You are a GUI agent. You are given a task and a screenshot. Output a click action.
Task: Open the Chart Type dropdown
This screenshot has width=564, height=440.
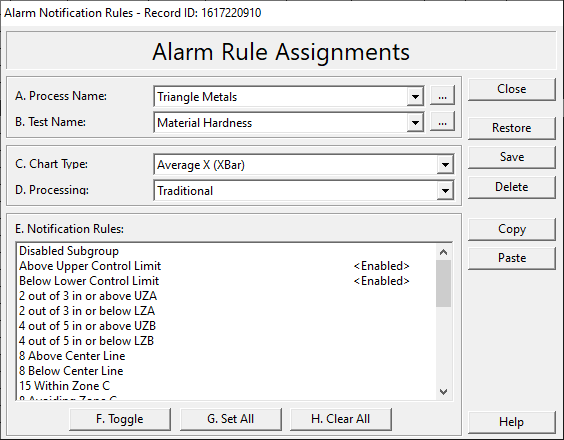[445, 164]
